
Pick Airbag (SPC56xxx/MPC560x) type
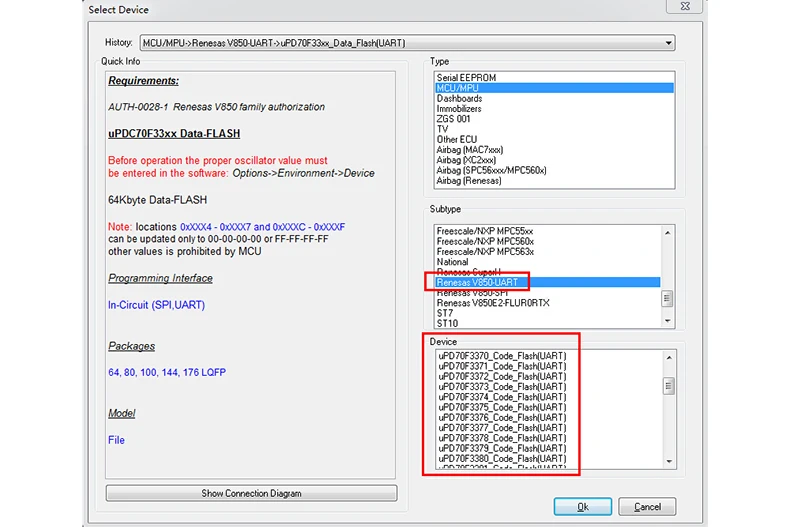point(554,170)
